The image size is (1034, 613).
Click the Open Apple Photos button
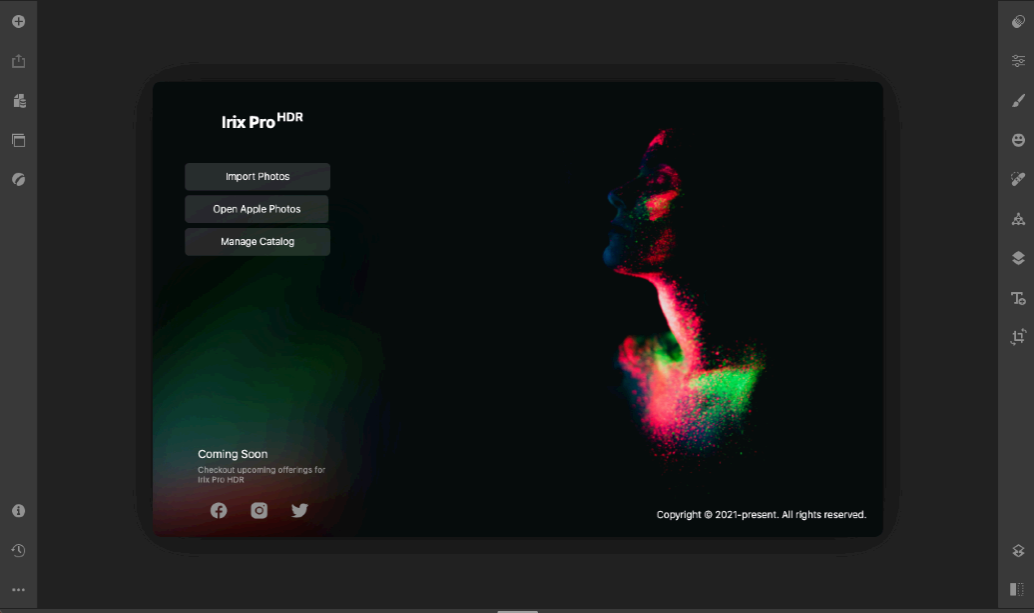257,209
